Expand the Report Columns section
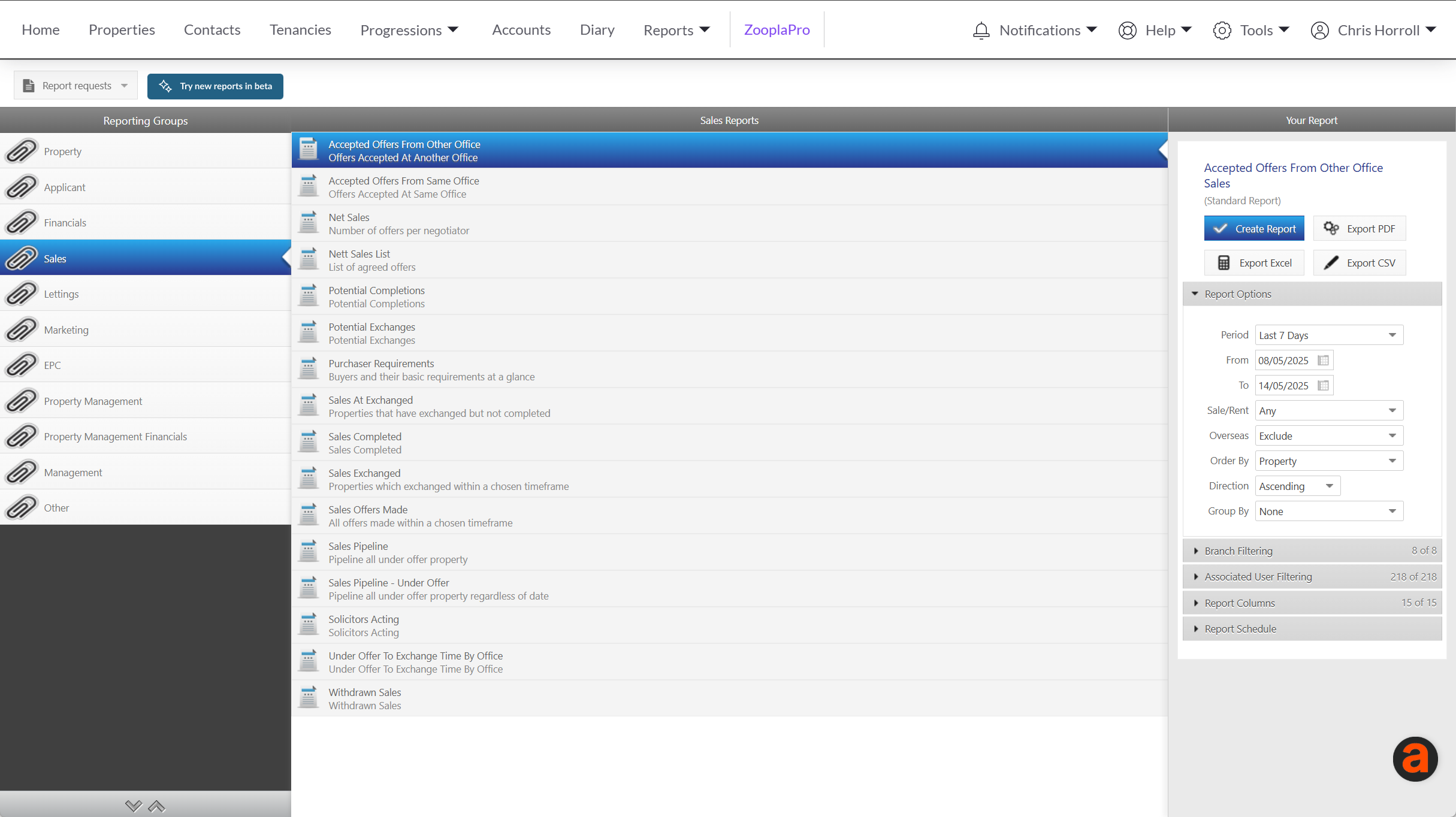This screenshot has height=817, width=1456. [x=1312, y=603]
